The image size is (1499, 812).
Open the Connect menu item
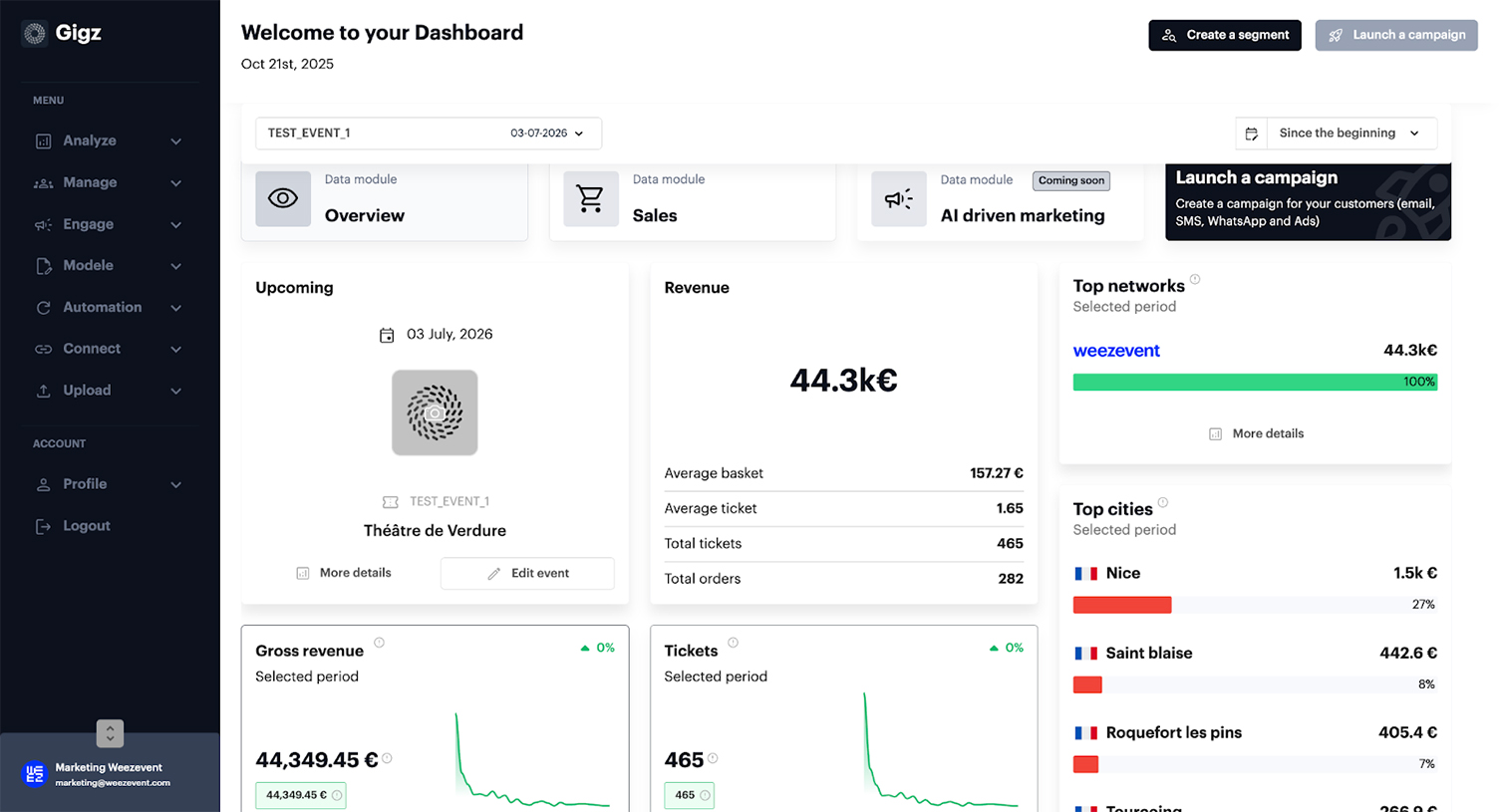point(108,349)
